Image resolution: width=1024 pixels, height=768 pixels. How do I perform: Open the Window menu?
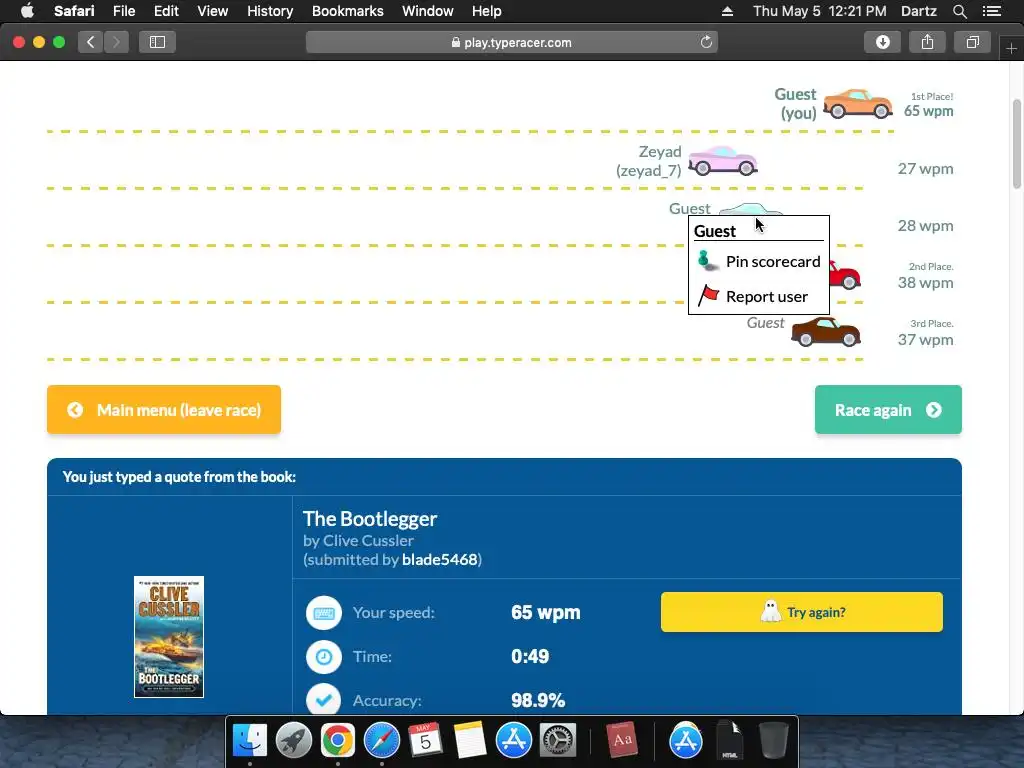click(x=427, y=11)
